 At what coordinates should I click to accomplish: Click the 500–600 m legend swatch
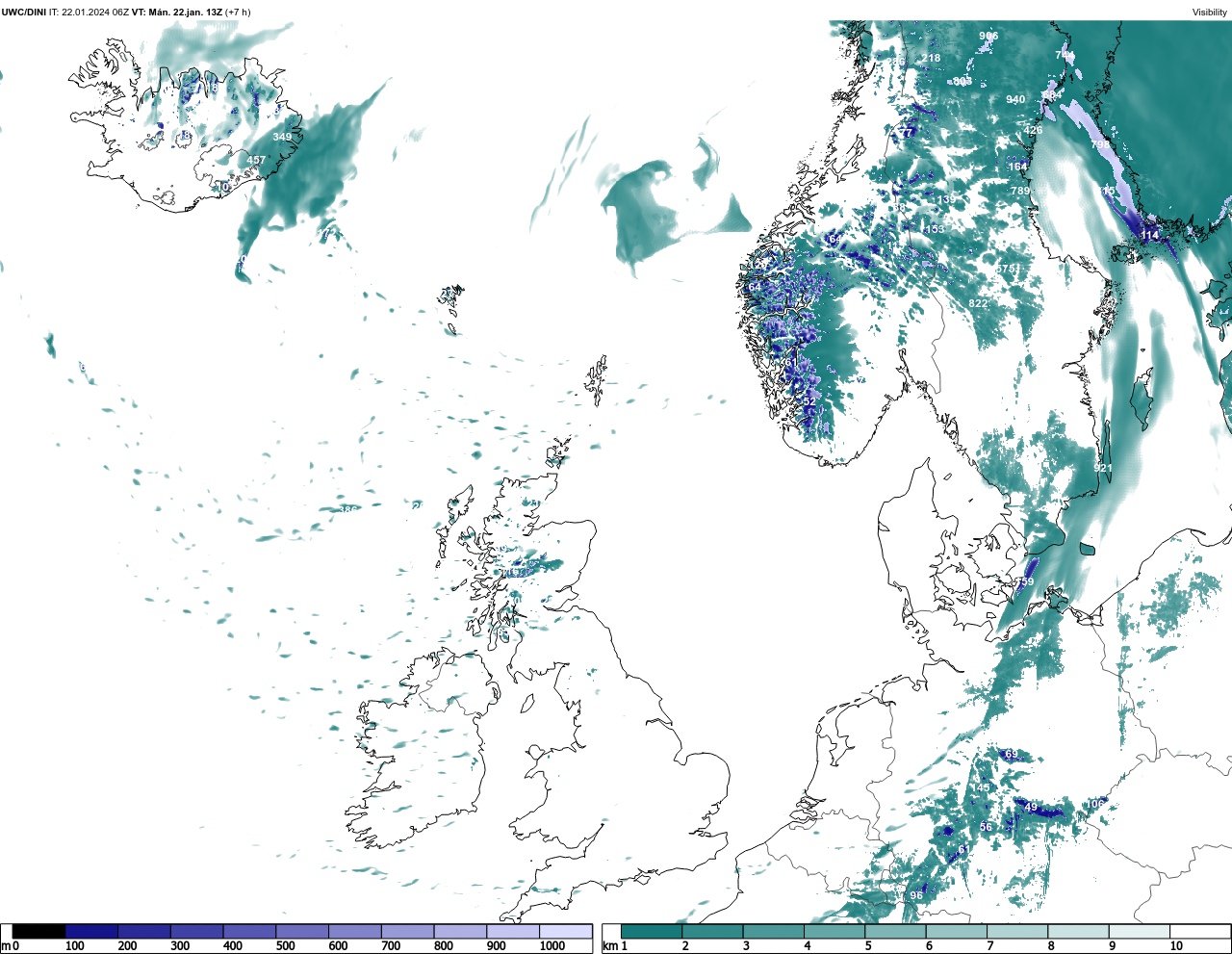[302, 931]
